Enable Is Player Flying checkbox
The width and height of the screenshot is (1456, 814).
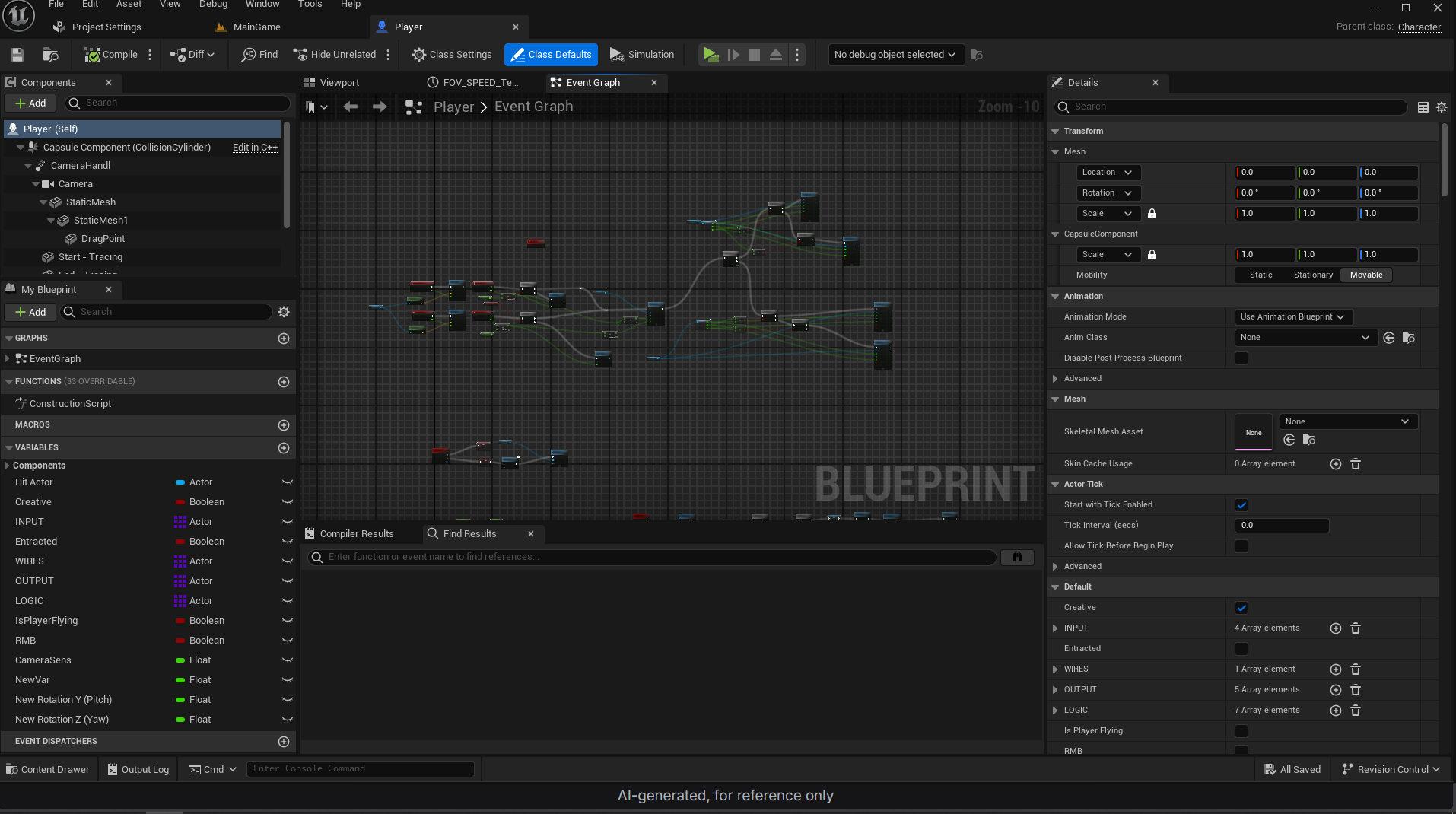(1241, 731)
